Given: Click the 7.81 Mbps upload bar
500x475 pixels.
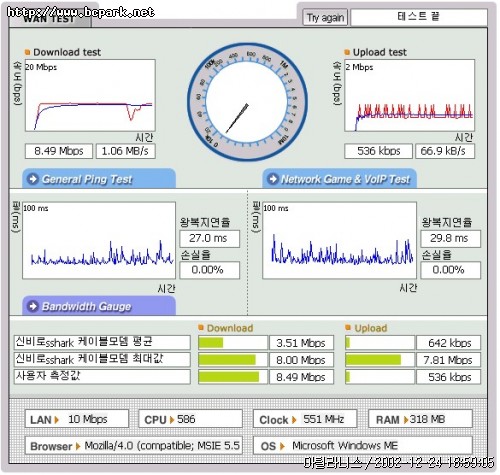Looking at the screenshot, I should (380, 360).
